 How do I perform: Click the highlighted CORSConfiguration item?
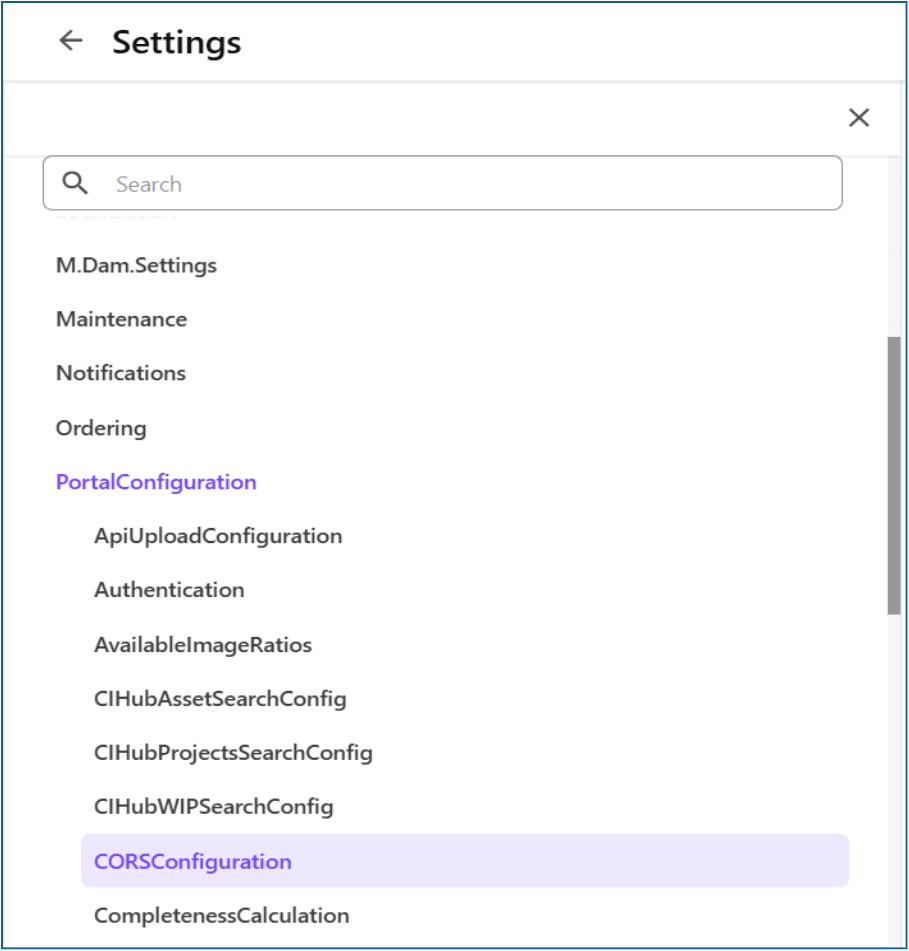point(193,861)
